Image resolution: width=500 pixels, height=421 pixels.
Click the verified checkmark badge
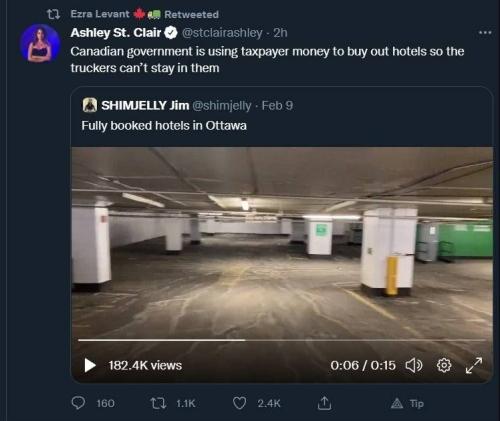[171, 33]
